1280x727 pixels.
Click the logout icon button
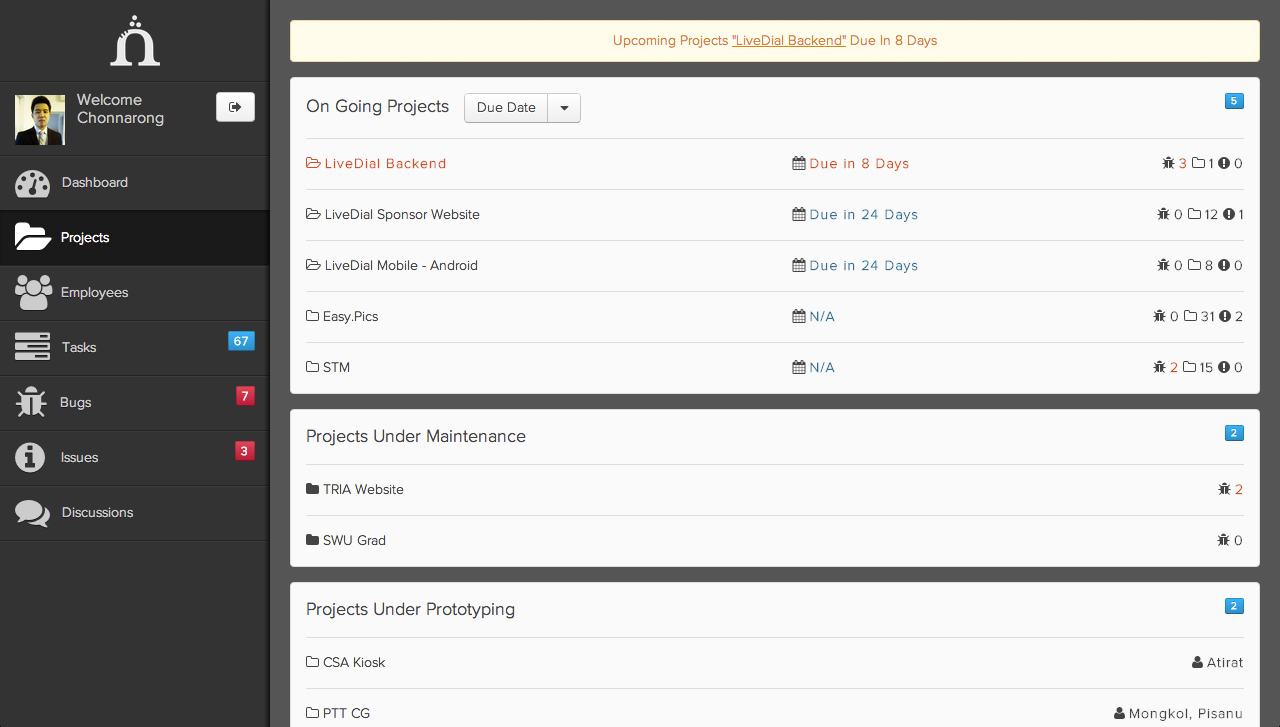(235, 107)
